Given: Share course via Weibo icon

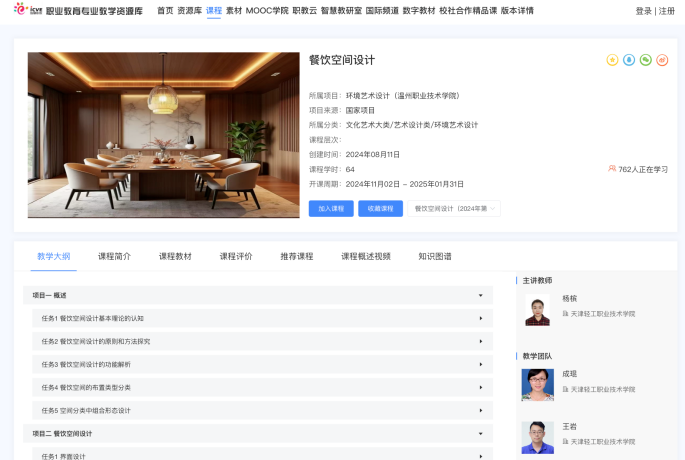Looking at the screenshot, I should 662,60.
